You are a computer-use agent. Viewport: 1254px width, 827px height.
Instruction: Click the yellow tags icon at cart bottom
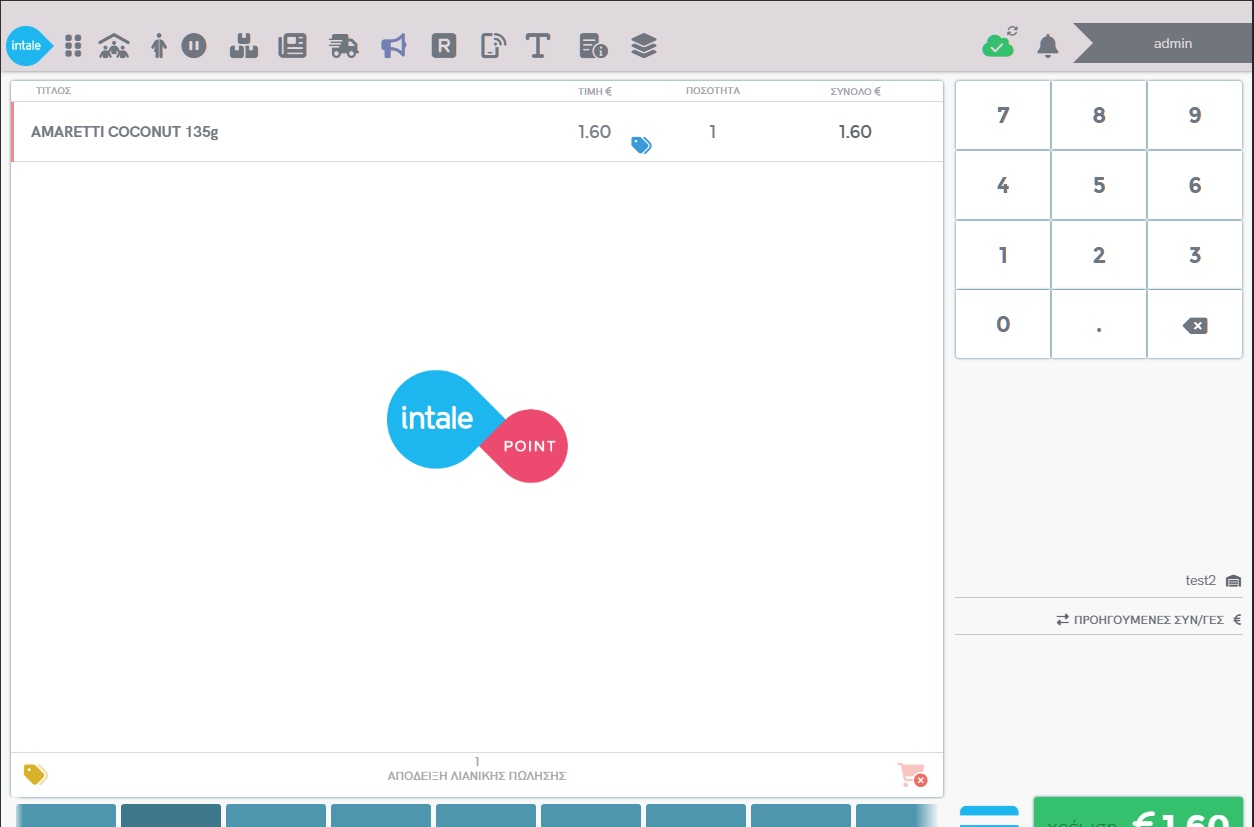[x=36, y=774]
